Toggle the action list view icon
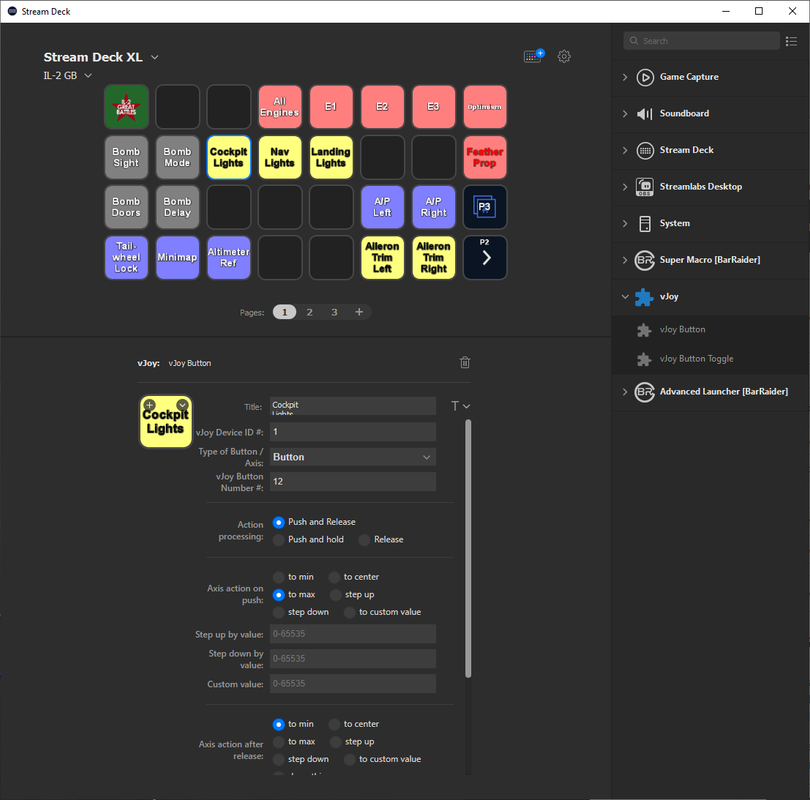 [x=791, y=41]
